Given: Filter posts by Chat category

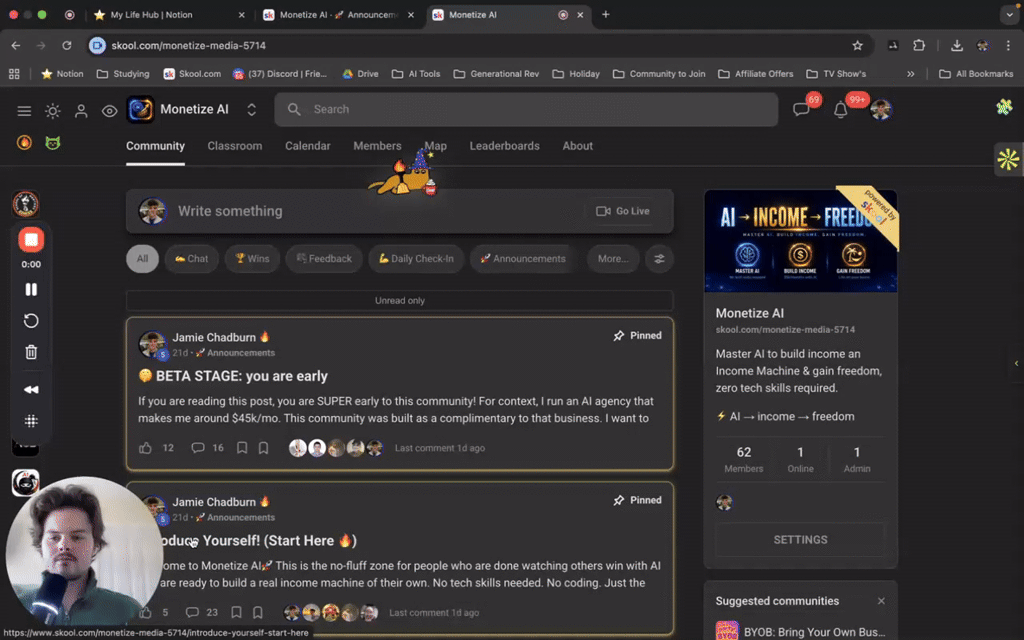Looking at the screenshot, I should [x=191, y=259].
